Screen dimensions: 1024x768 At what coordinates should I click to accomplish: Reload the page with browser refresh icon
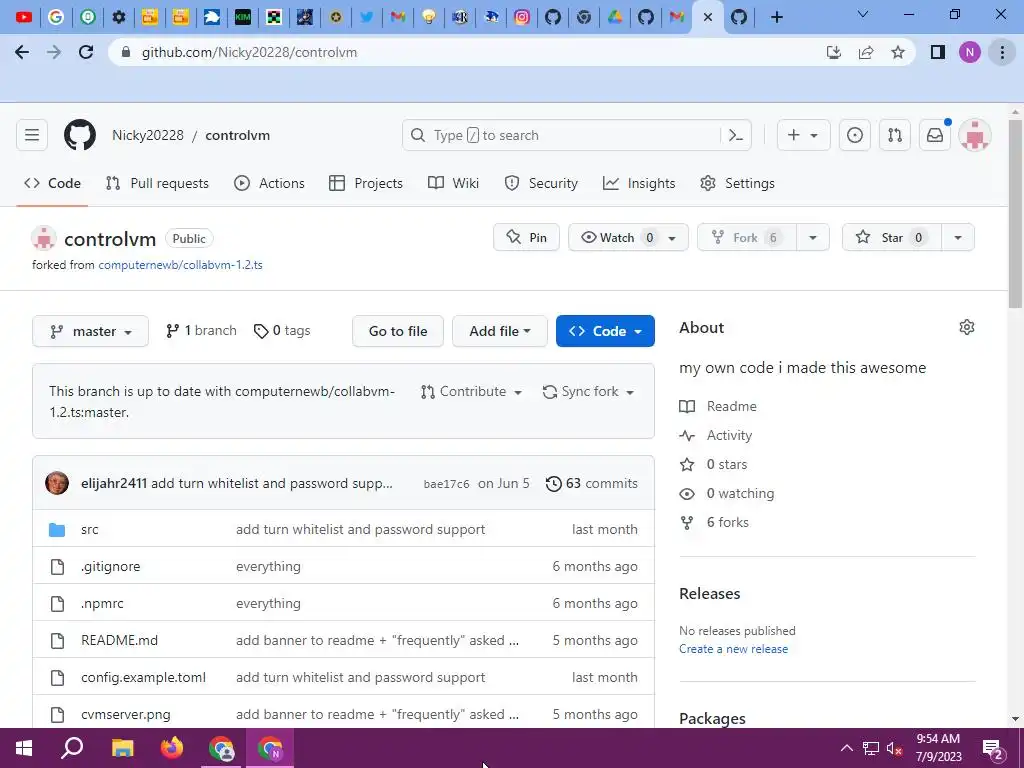[86, 52]
